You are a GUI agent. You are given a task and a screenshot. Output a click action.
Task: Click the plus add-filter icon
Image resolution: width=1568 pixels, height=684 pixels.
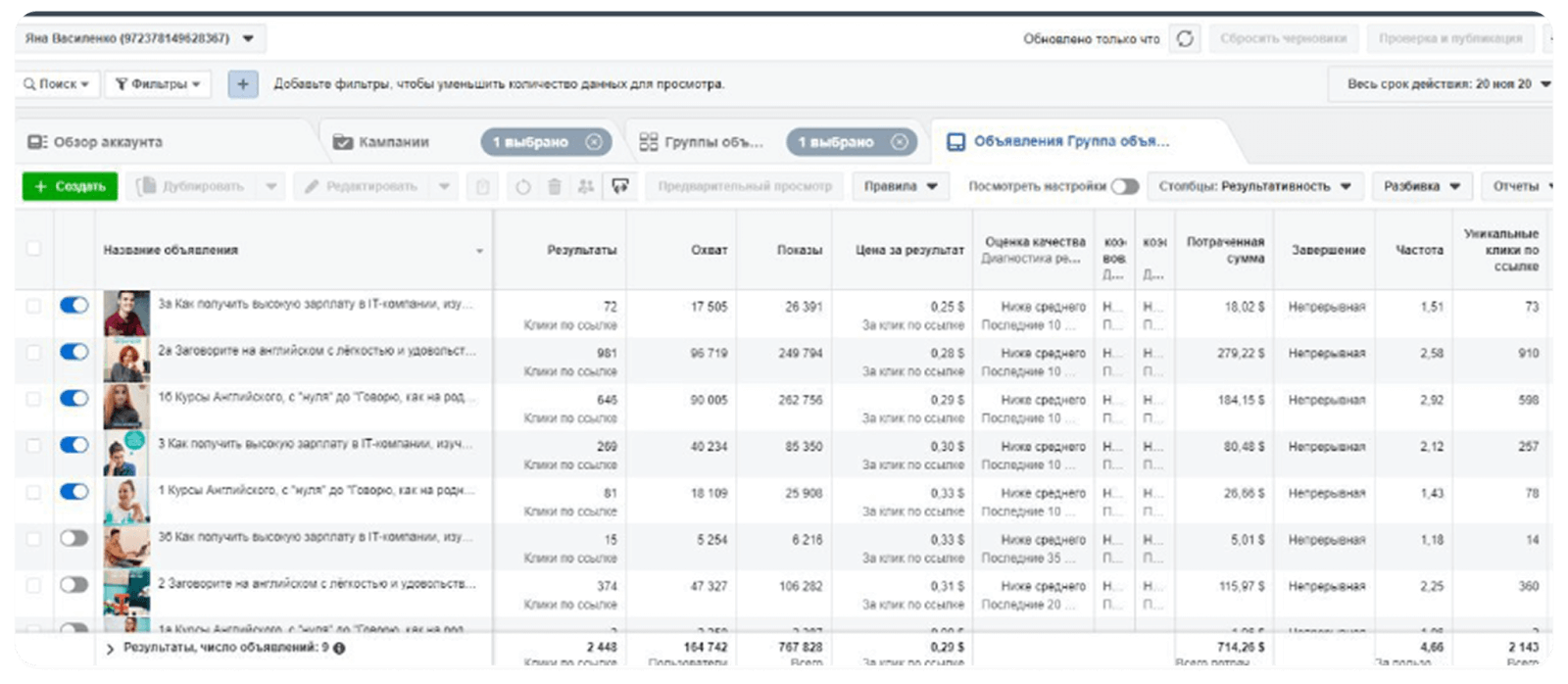[243, 84]
